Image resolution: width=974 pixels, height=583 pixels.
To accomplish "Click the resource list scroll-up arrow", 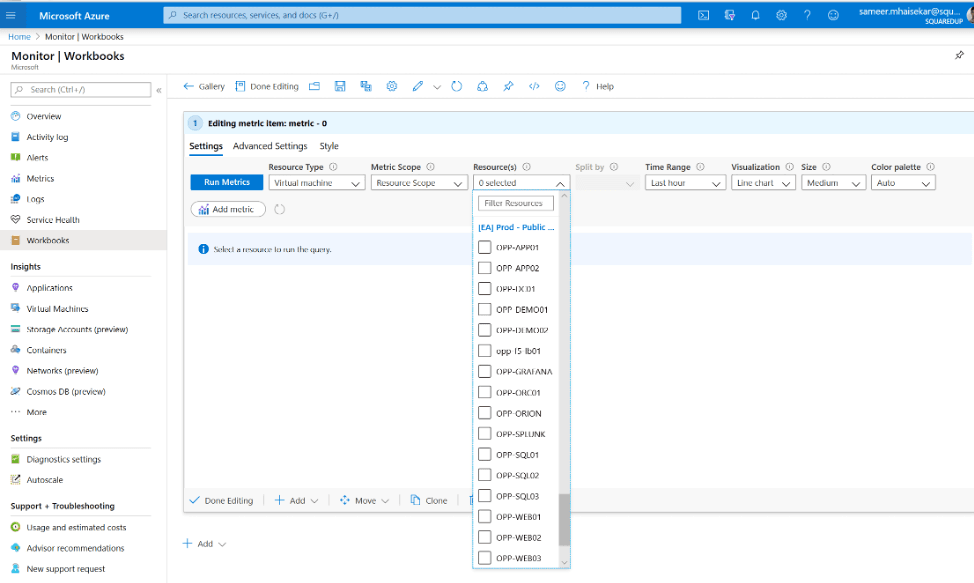I will pos(564,196).
